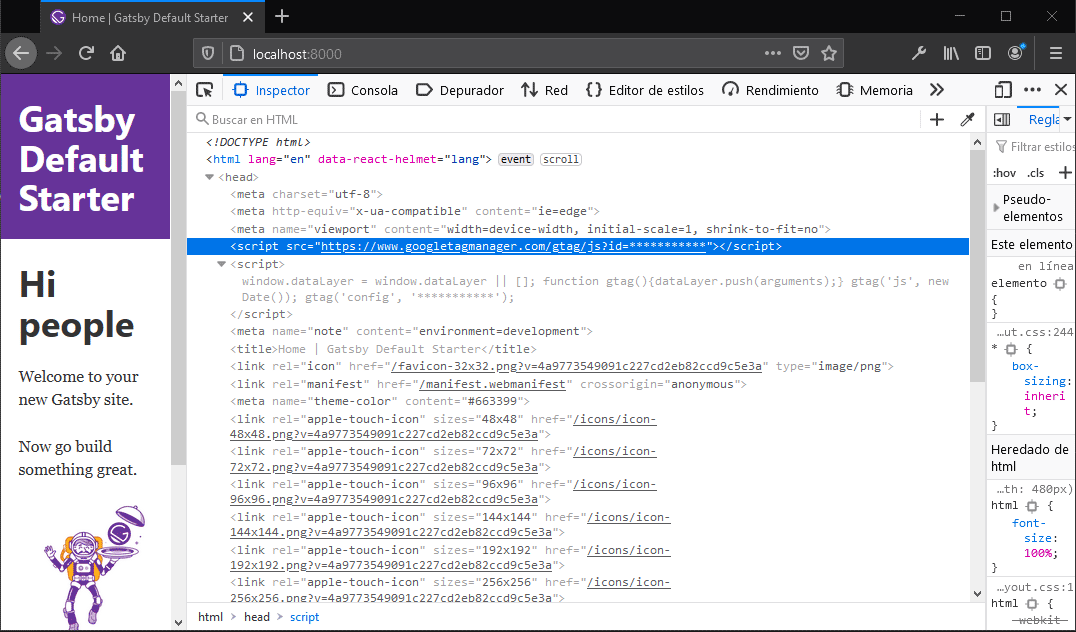
Task: Open the favicon-32x32.png link
Action: click(576, 366)
